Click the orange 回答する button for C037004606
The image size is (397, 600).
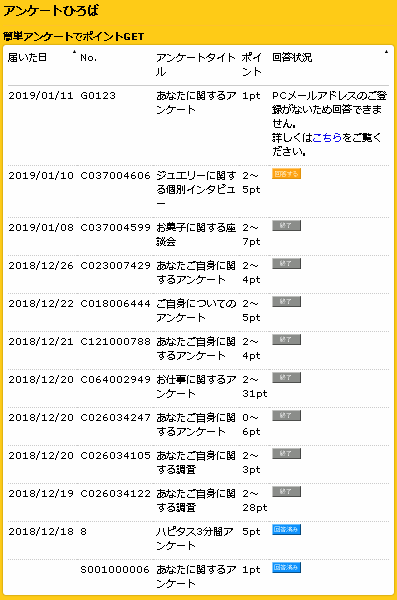click(x=286, y=174)
